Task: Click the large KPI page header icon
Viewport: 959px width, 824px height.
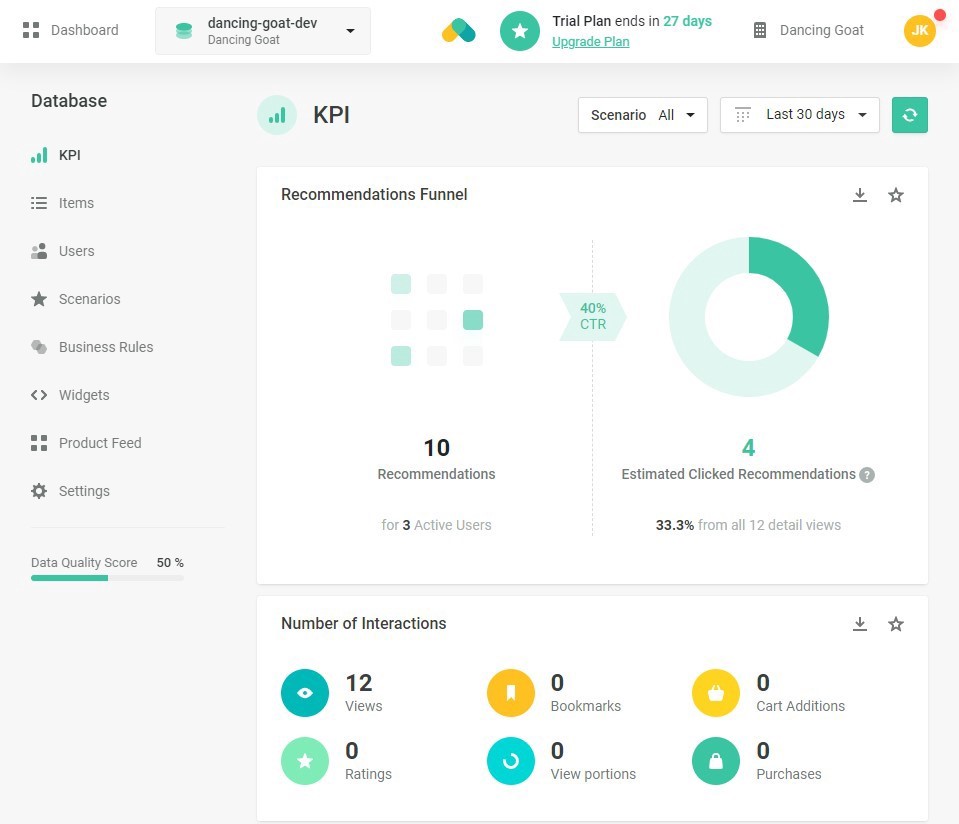Action: pos(277,115)
